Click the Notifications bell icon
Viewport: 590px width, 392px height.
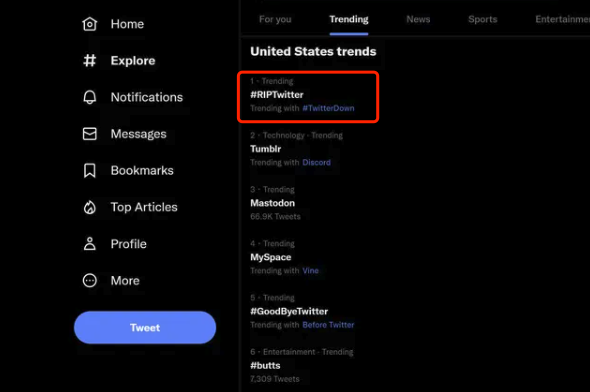point(90,97)
